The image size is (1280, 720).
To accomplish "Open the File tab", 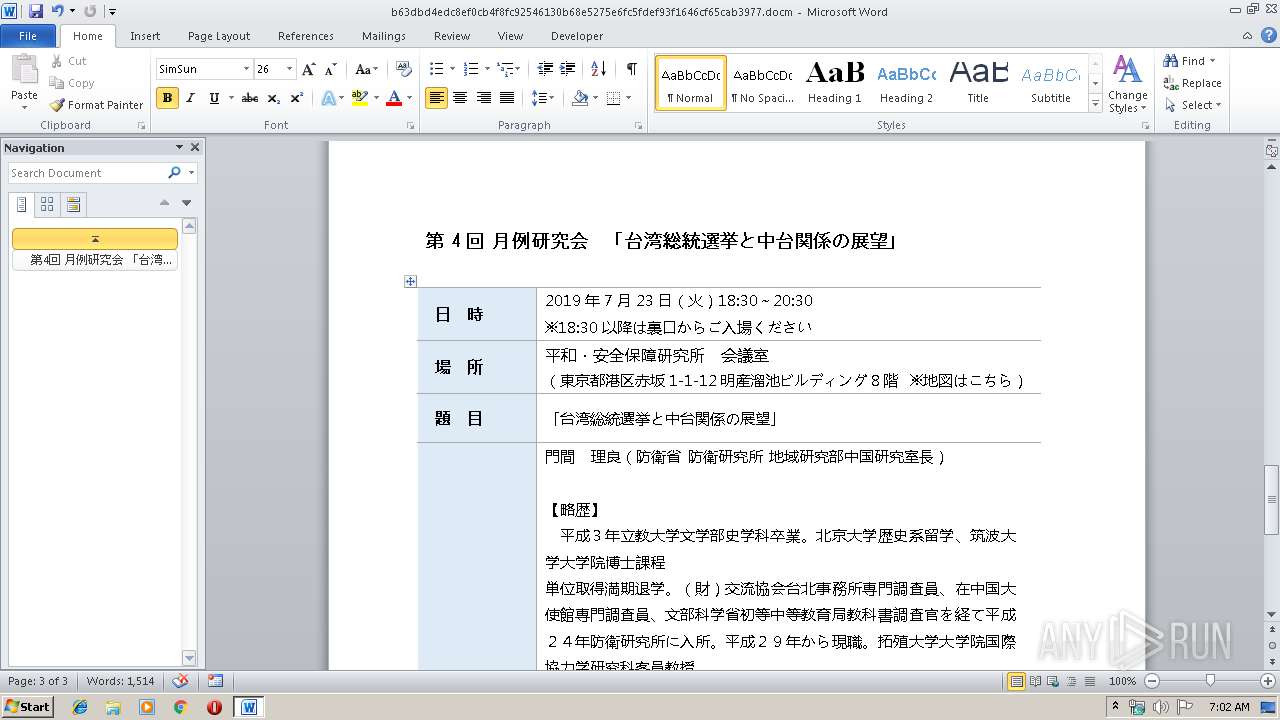I will (28, 36).
